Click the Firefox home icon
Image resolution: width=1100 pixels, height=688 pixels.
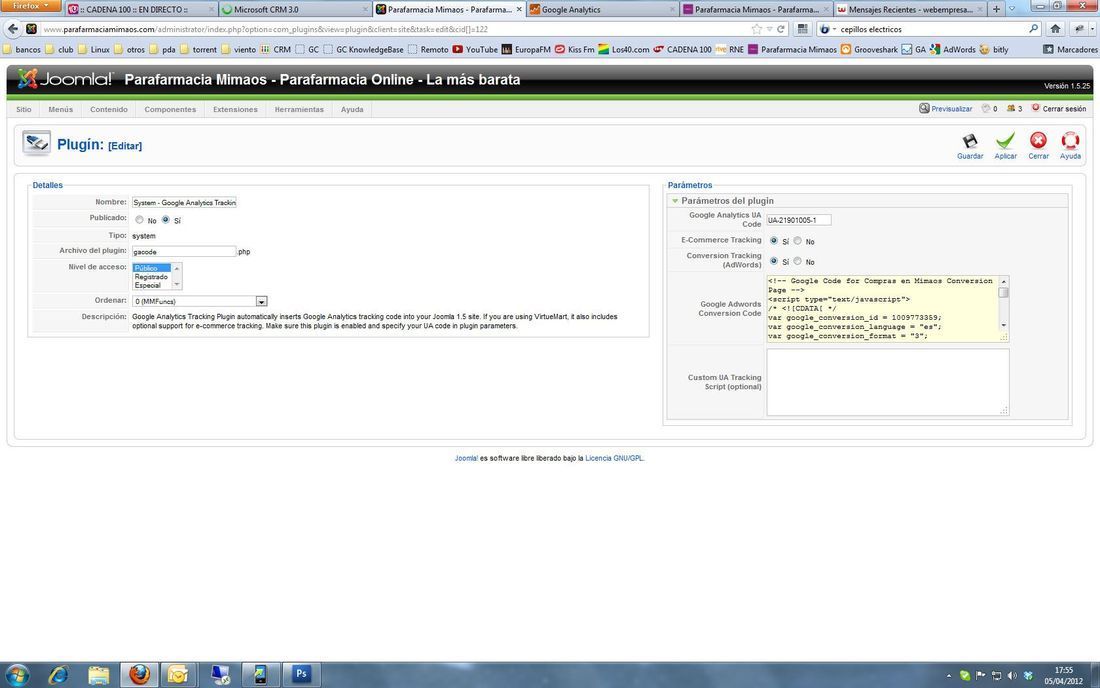(x=1055, y=29)
